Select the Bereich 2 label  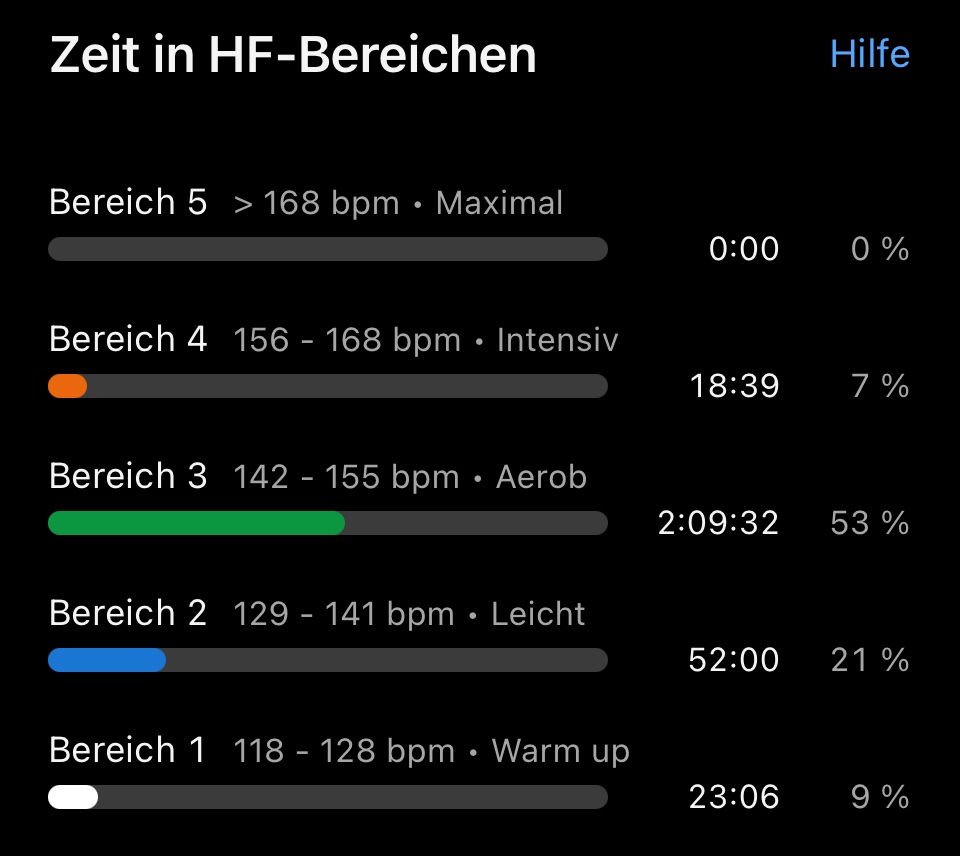128,613
